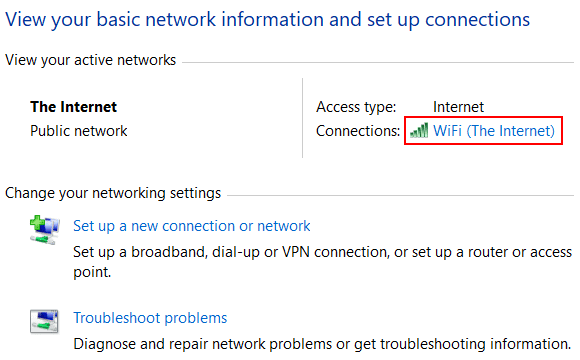Click the vertical divider beside the network name
This screenshot has width=580, height=360.
click(302, 118)
